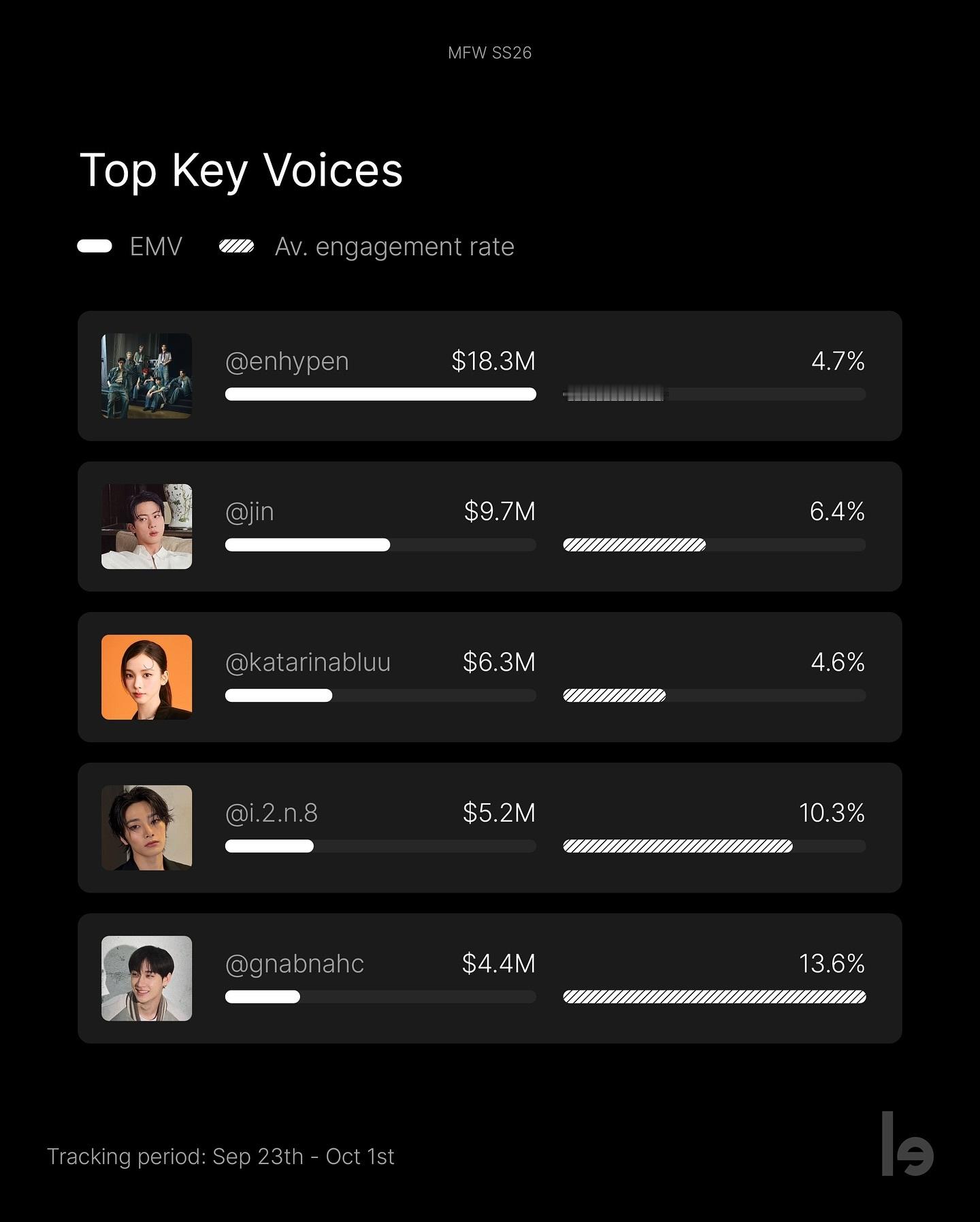980x1222 pixels.
Task: Click the logo mark in bottom corner
Action: 907,1144
